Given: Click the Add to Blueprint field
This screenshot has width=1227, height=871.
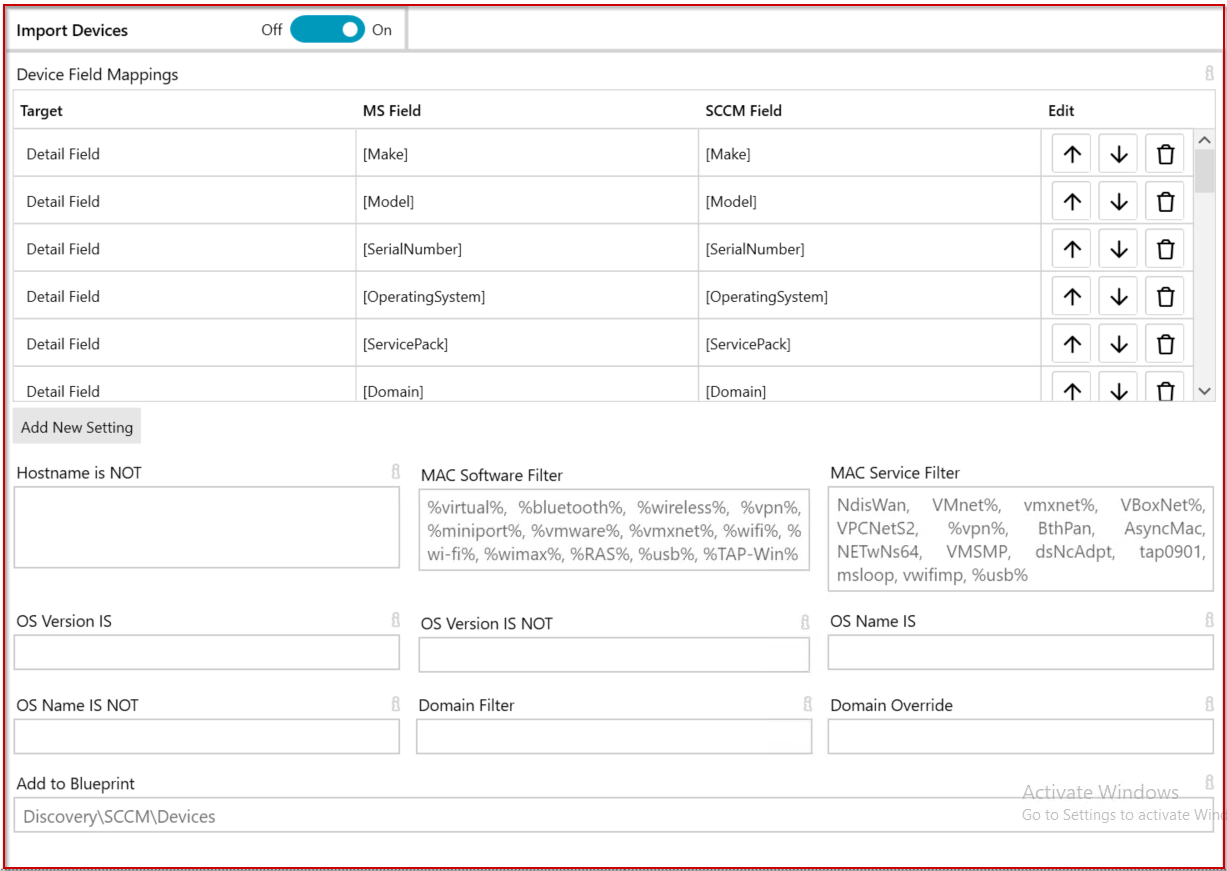Looking at the screenshot, I should [x=614, y=815].
